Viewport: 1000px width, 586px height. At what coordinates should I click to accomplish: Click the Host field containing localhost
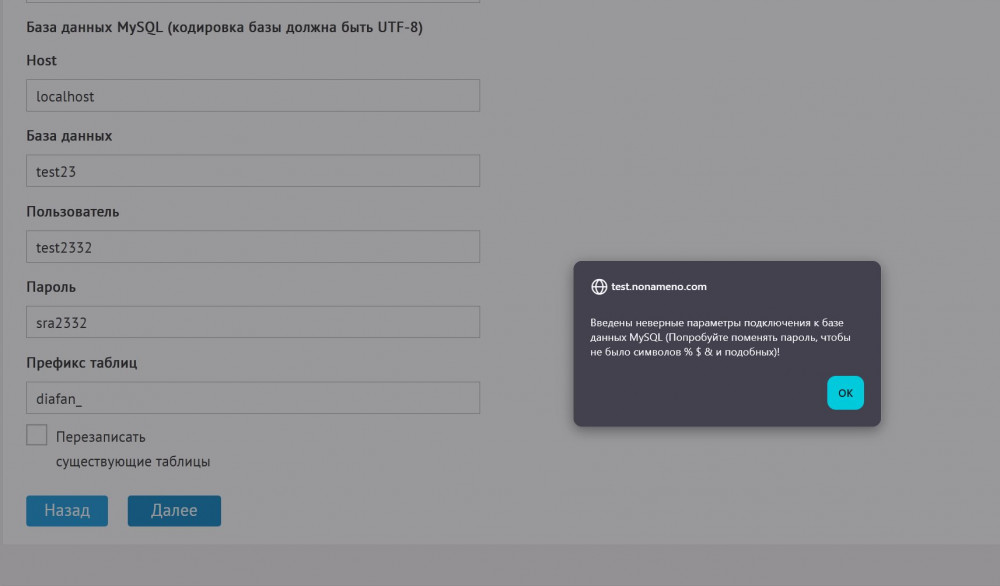click(253, 96)
